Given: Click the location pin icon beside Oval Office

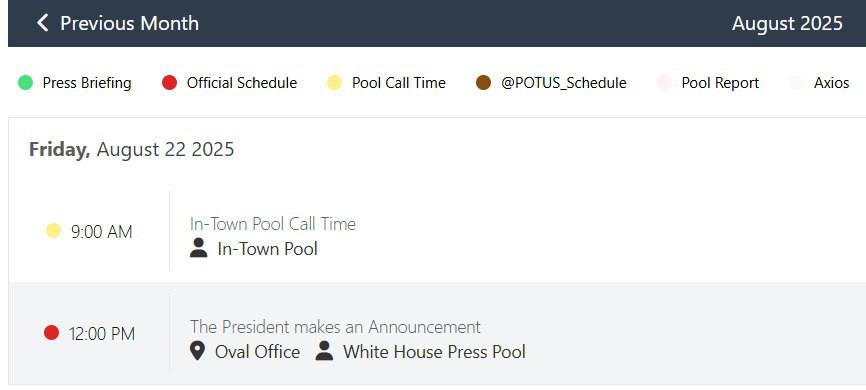Looking at the screenshot, I should click(x=197, y=351).
